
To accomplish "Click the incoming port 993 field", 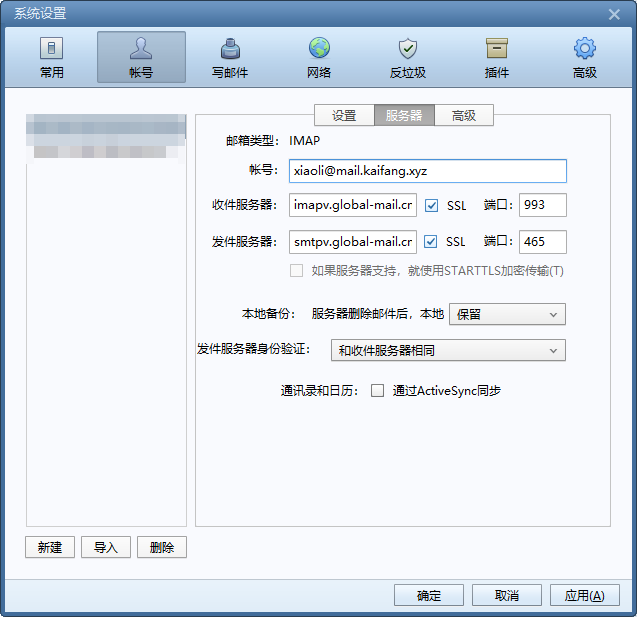I will pyautogui.click(x=543, y=205).
